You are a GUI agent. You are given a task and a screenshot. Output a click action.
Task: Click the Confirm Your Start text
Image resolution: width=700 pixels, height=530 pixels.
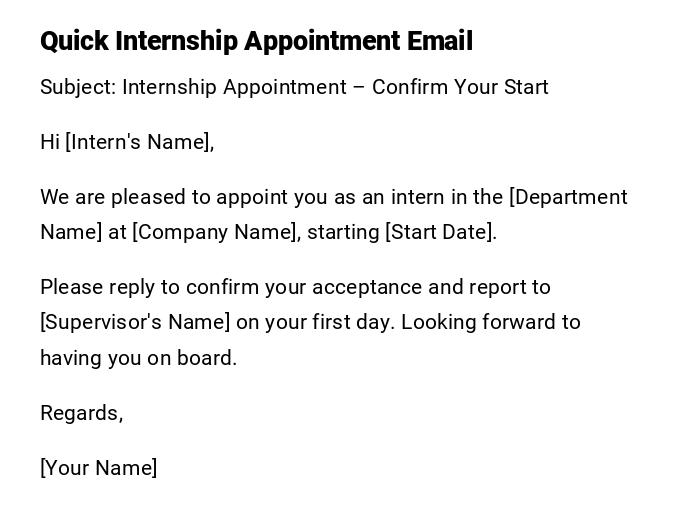pos(460,88)
